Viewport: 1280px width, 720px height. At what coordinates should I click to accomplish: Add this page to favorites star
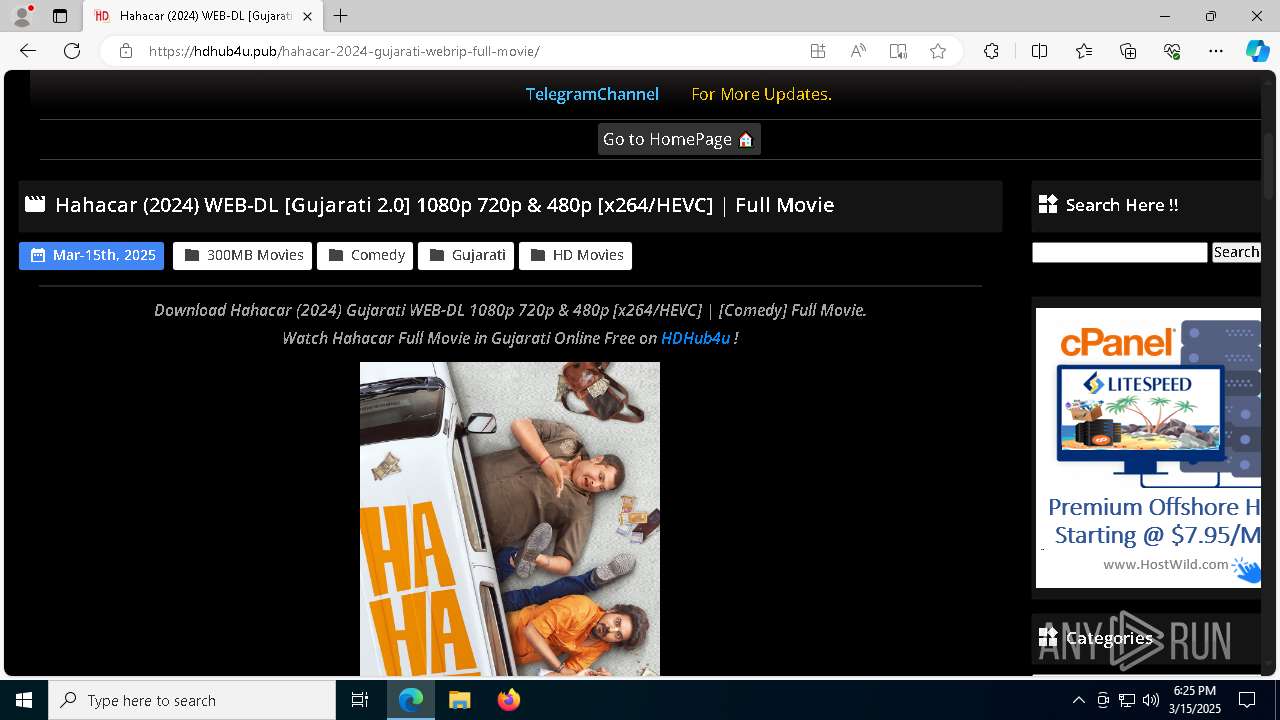pyautogui.click(x=938, y=51)
